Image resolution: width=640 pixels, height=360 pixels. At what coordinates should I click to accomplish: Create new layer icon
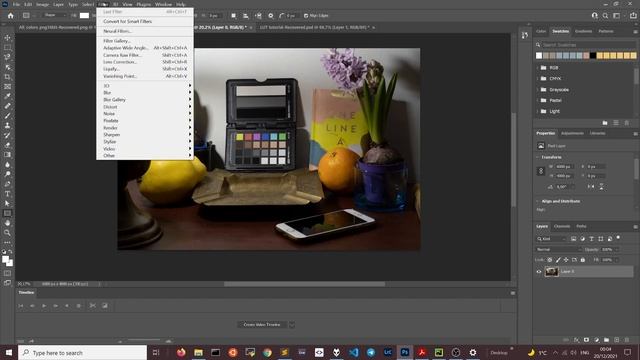pos(617,340)
